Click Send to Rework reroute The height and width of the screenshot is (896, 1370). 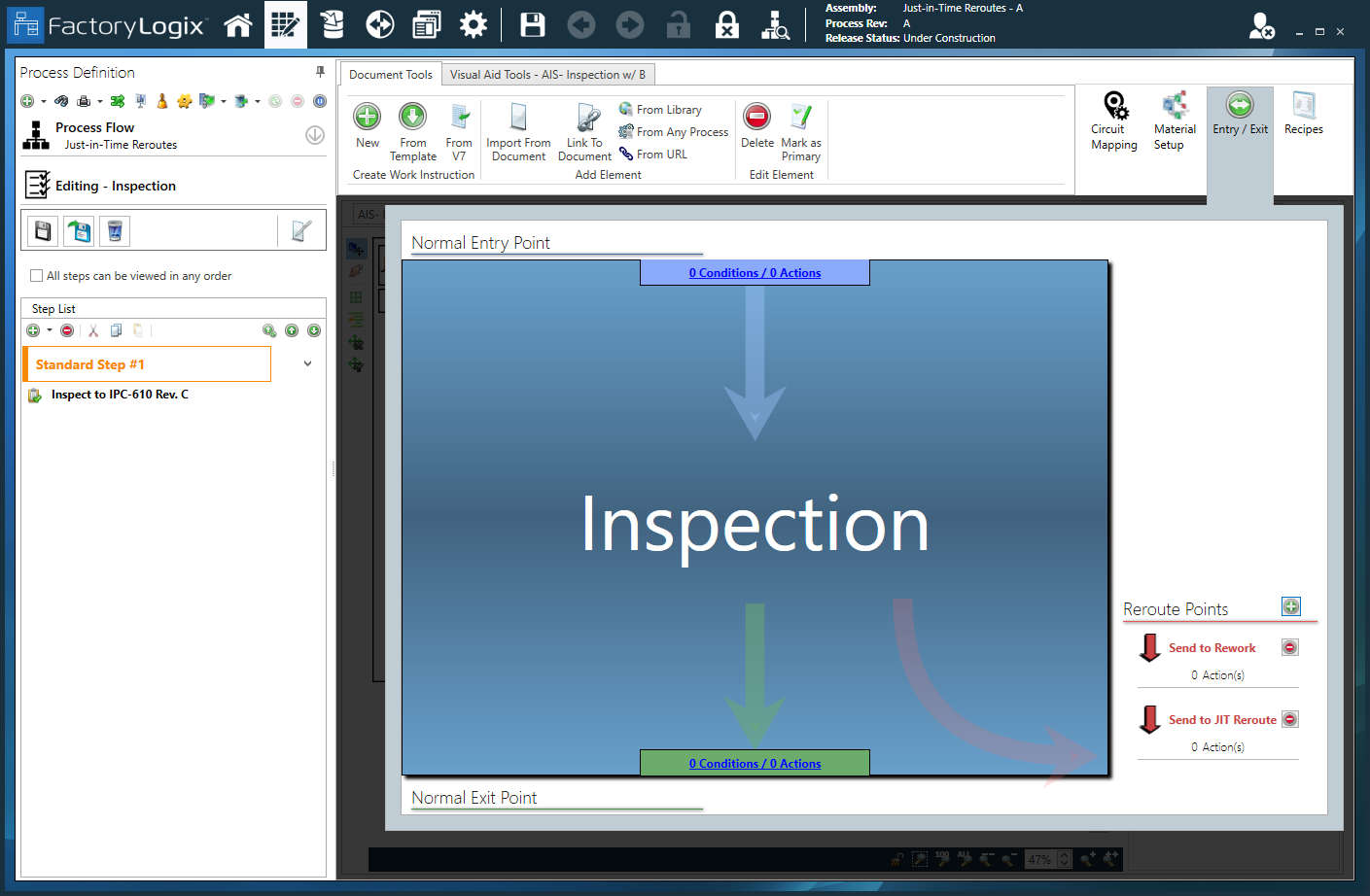[x=1212, y=648]
